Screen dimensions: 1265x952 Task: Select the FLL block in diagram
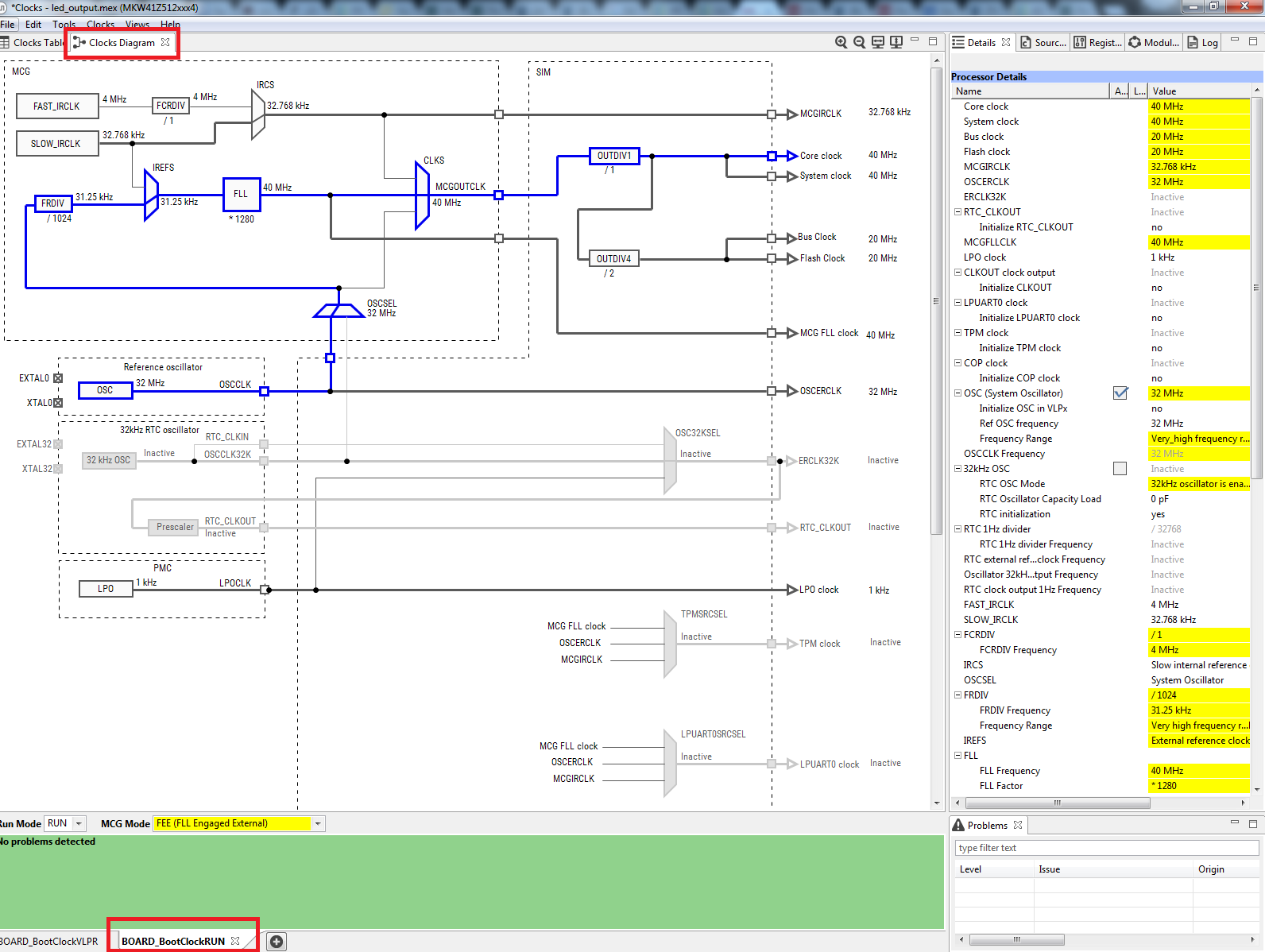click(x=241, y=195)
